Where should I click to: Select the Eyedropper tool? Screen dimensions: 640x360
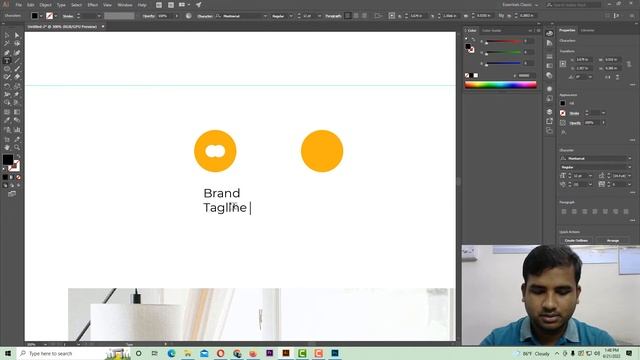pos(7,120)
